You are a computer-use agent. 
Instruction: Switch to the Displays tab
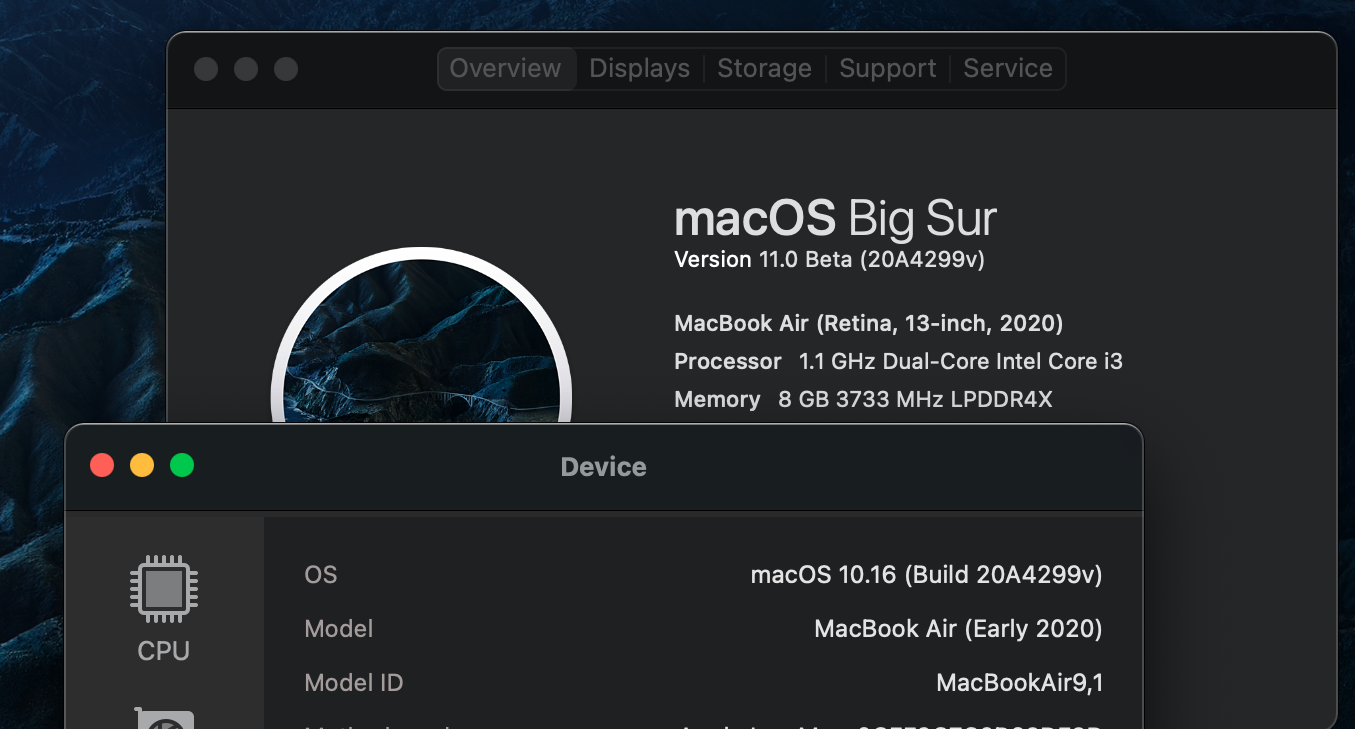640,68
